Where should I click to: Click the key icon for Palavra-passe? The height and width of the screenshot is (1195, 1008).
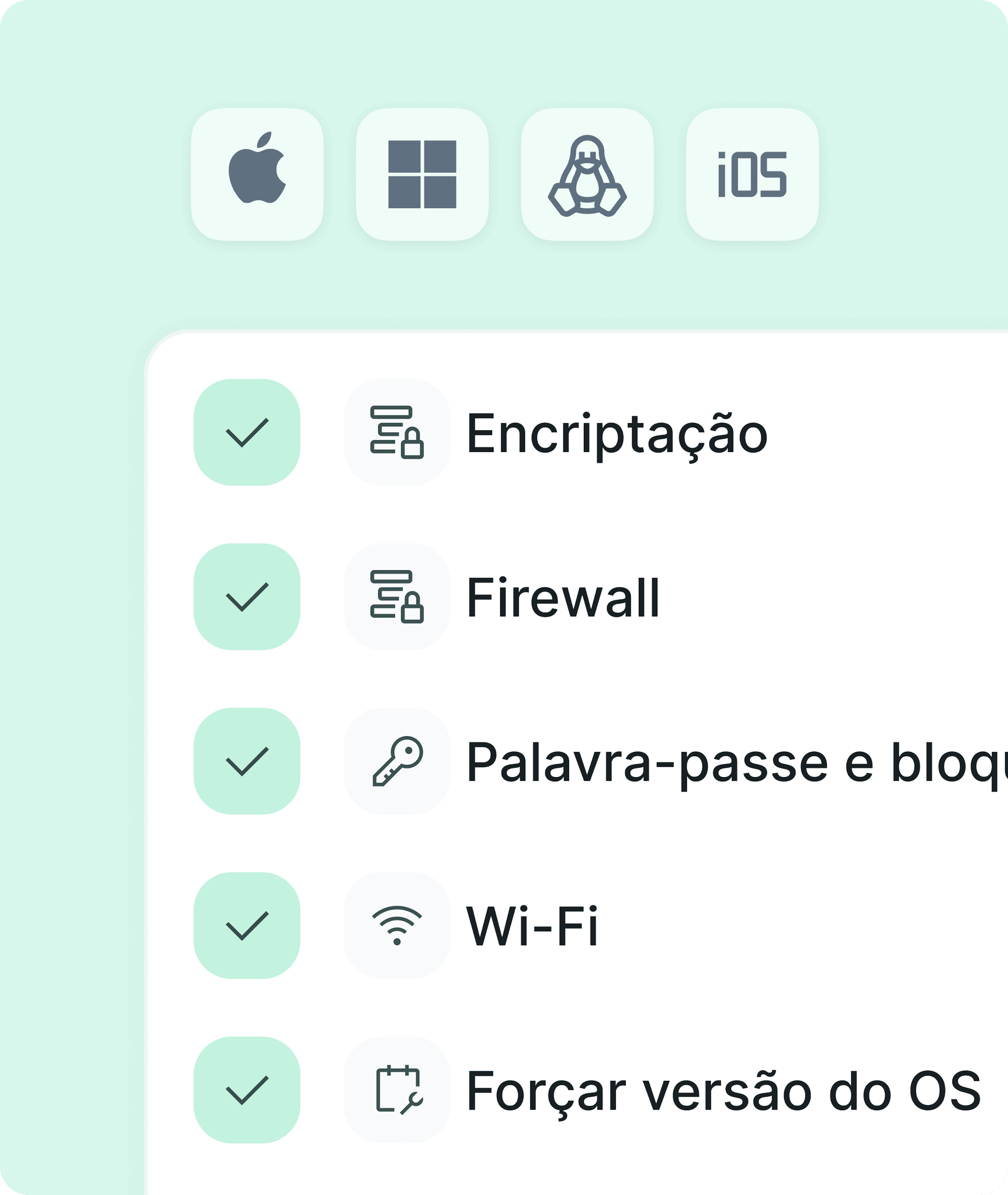(397, 761)
